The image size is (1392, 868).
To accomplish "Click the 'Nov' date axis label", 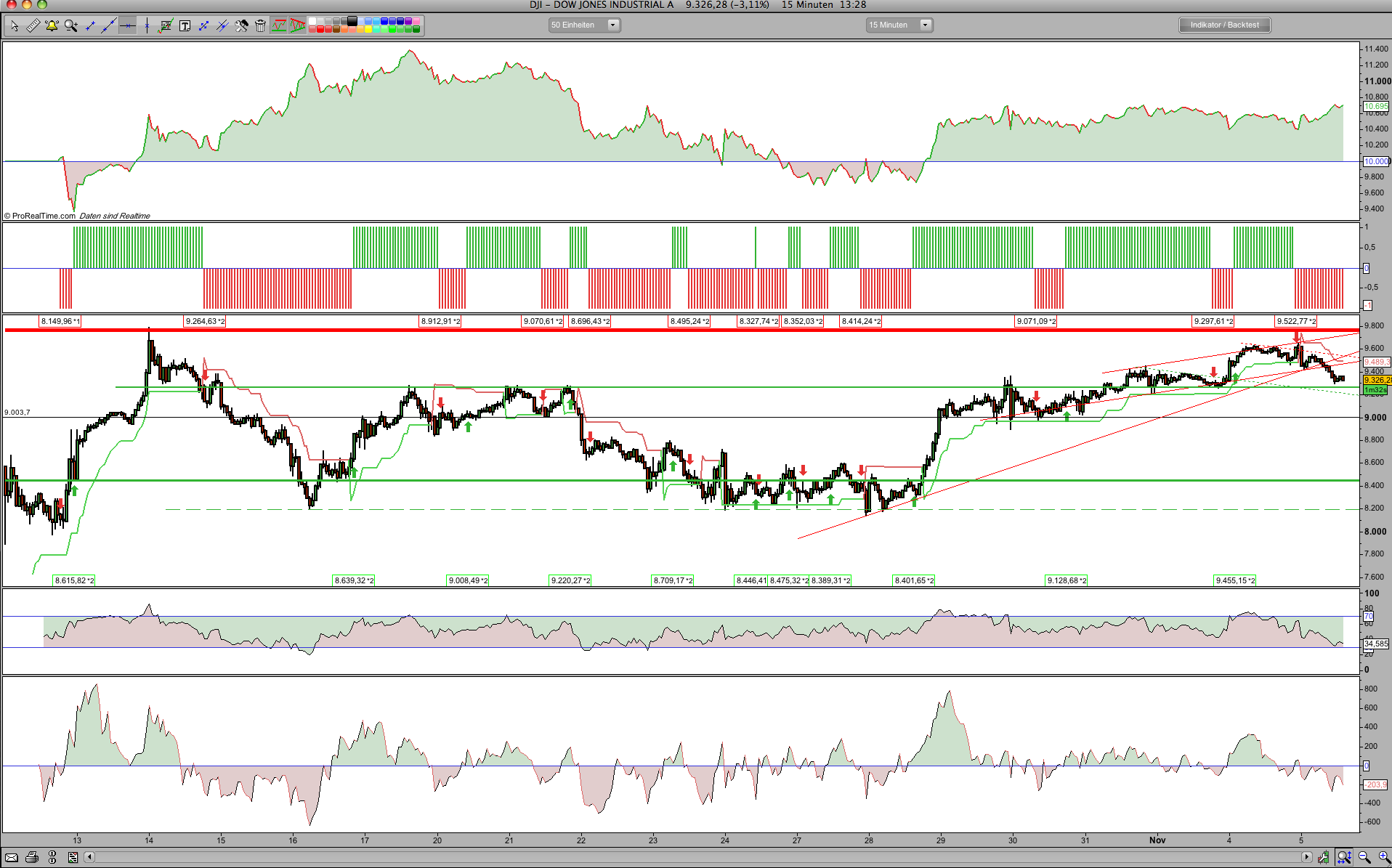I will point(1157,840).
